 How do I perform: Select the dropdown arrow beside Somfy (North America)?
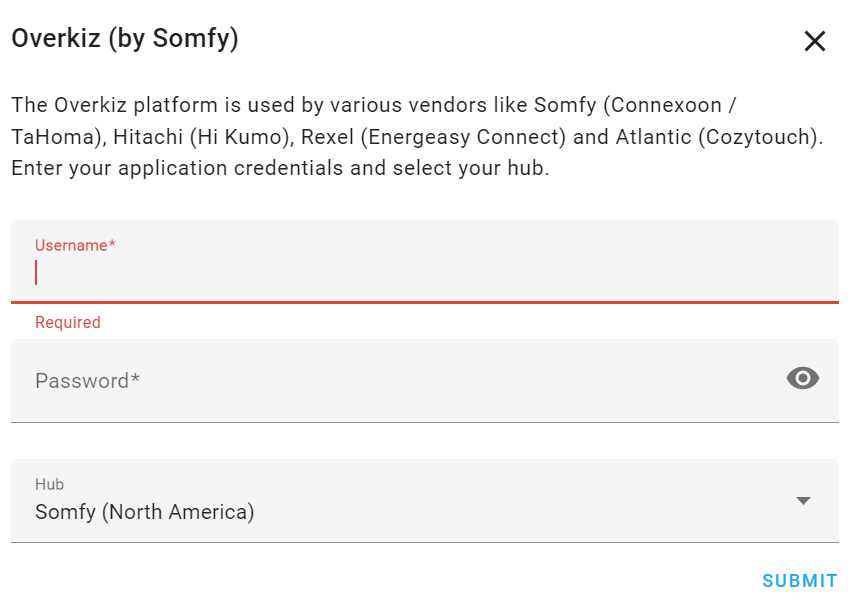tap(805, 500)
